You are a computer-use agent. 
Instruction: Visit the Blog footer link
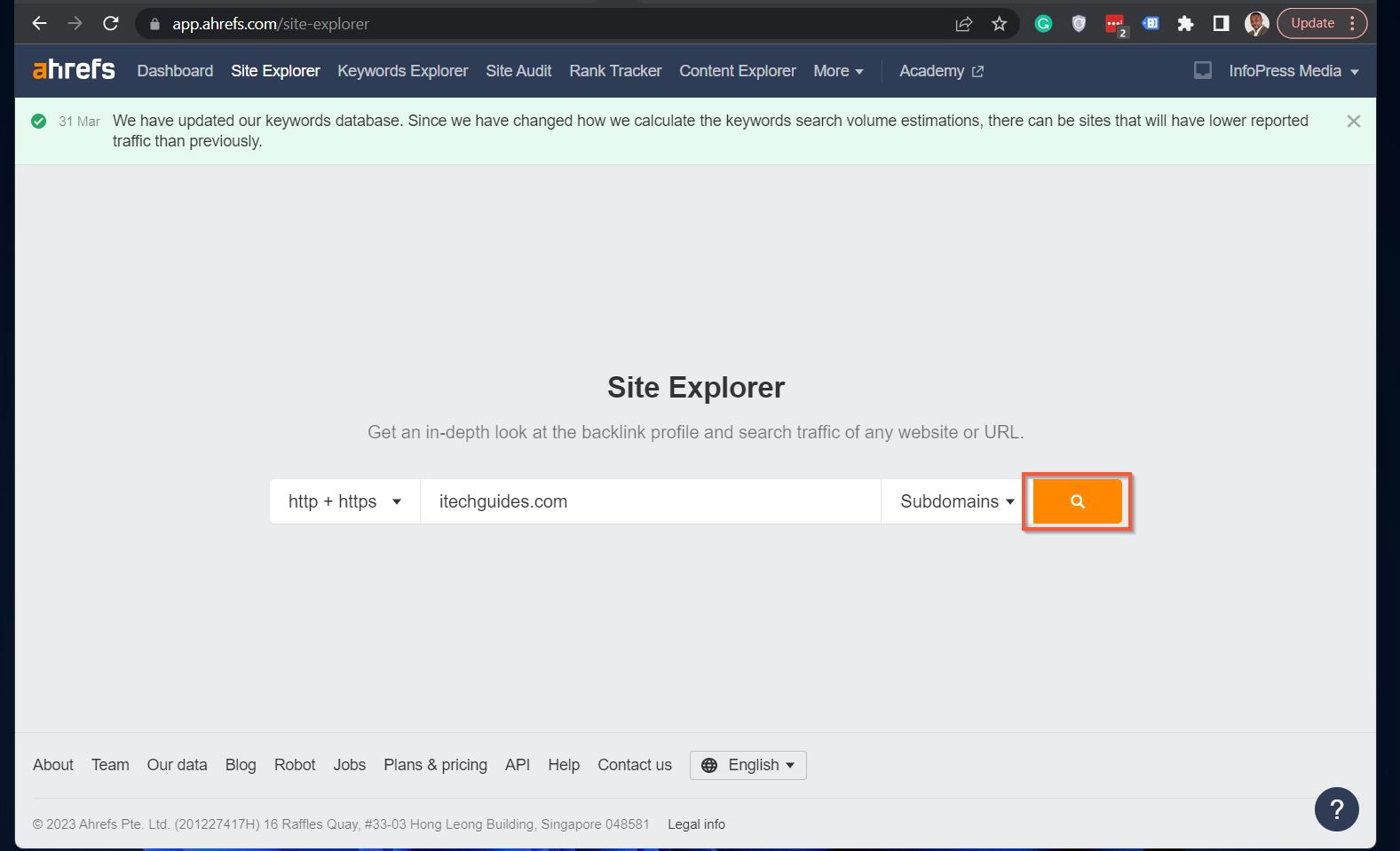coord(241,765)
